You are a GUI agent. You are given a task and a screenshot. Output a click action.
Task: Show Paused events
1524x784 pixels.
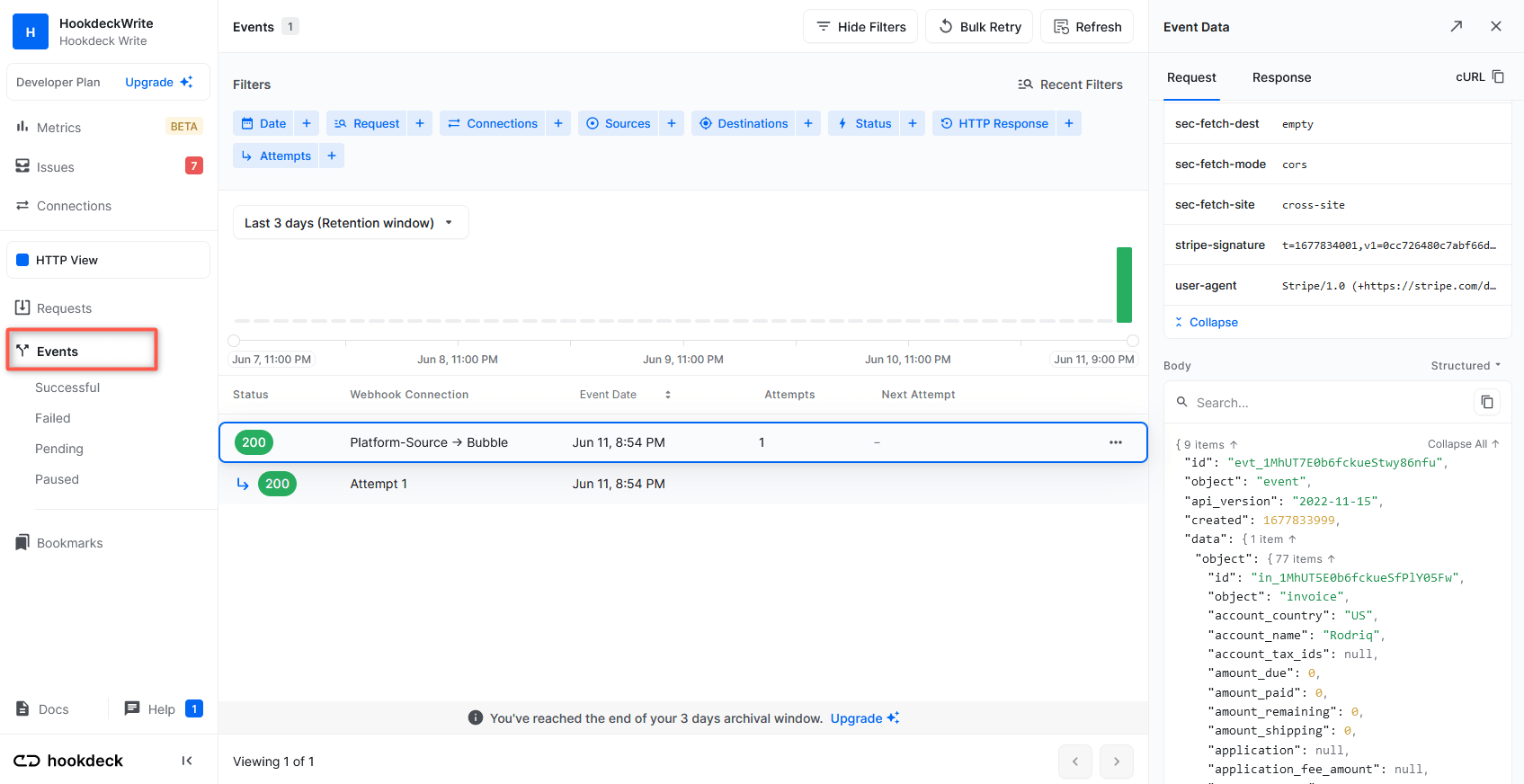pyautogui.click(x=57, y=479)
